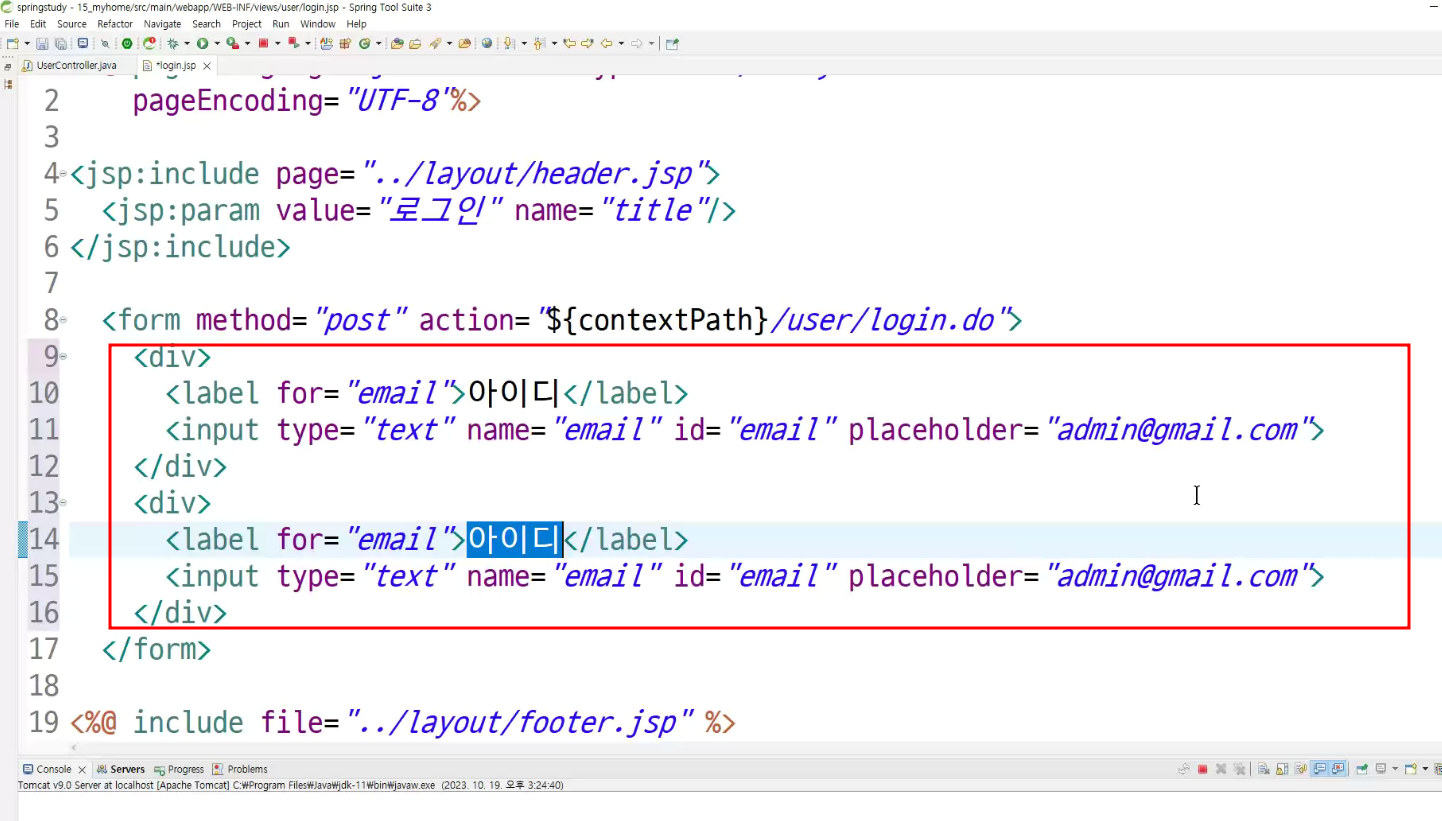The height and width of the screenshot is (821, 1442).
Task: Click the Pin Editor toolbar icon
Action: click(x=671, y=44)
